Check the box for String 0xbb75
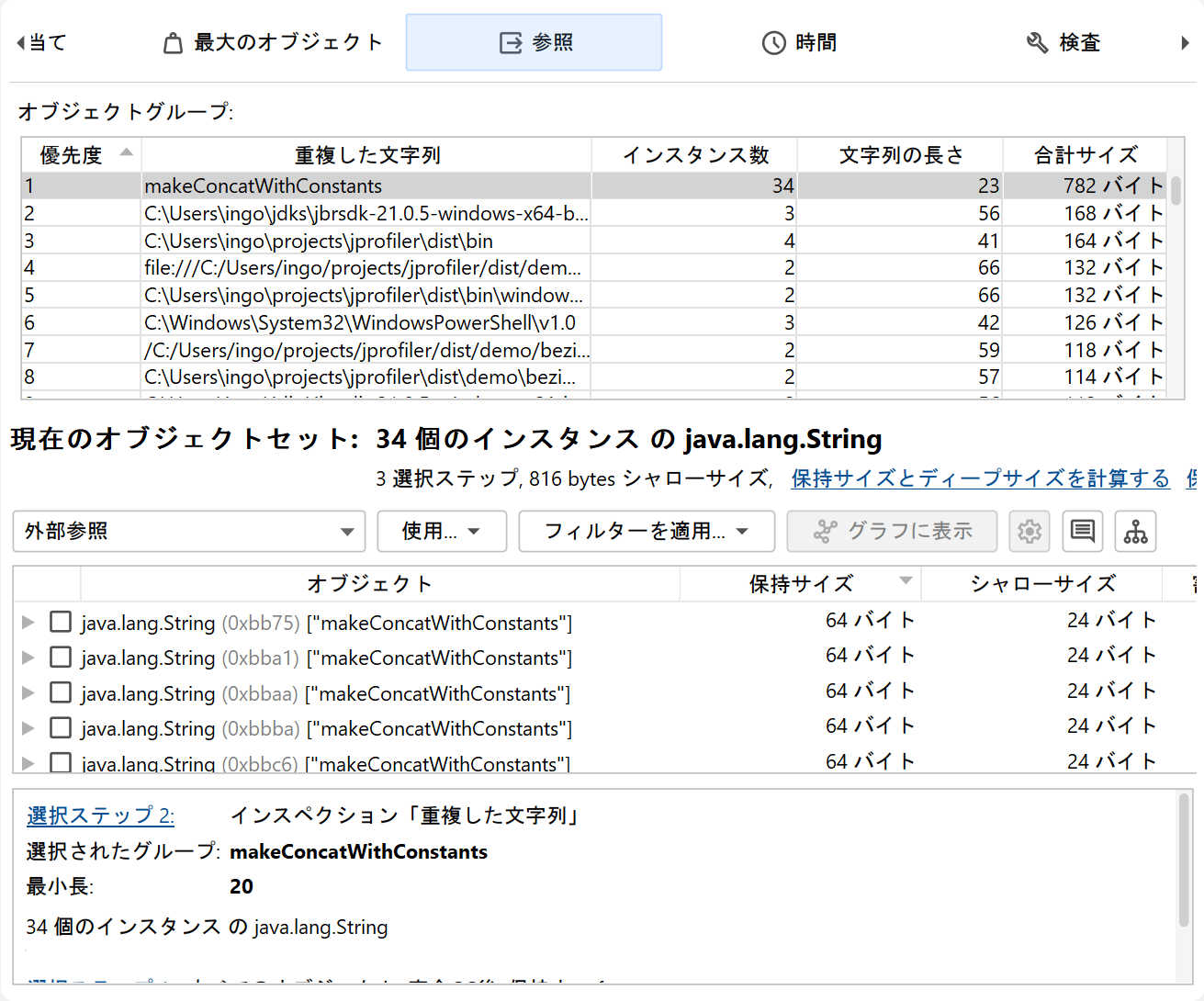 coord(61,623)
